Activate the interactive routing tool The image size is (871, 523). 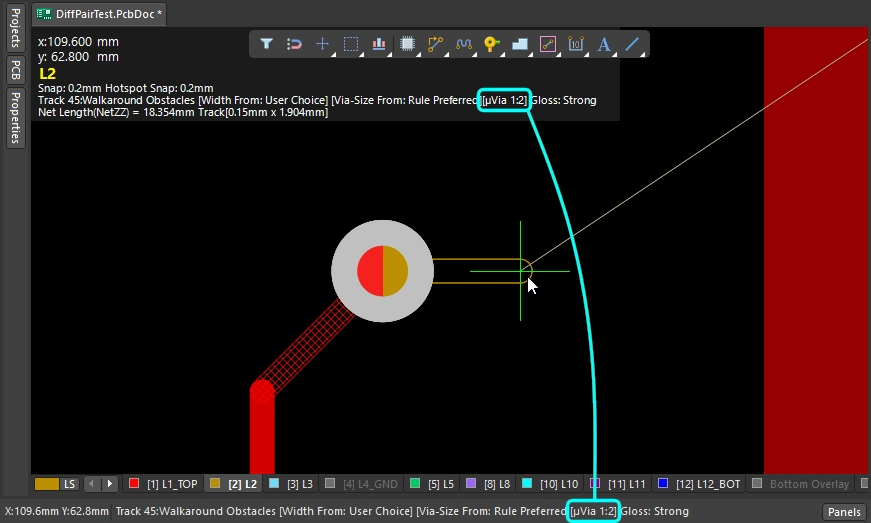[435, 44]
